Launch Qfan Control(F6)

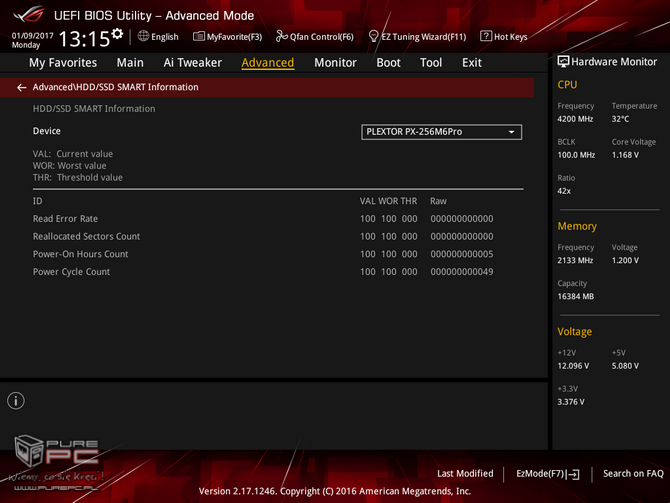[315, 37]
